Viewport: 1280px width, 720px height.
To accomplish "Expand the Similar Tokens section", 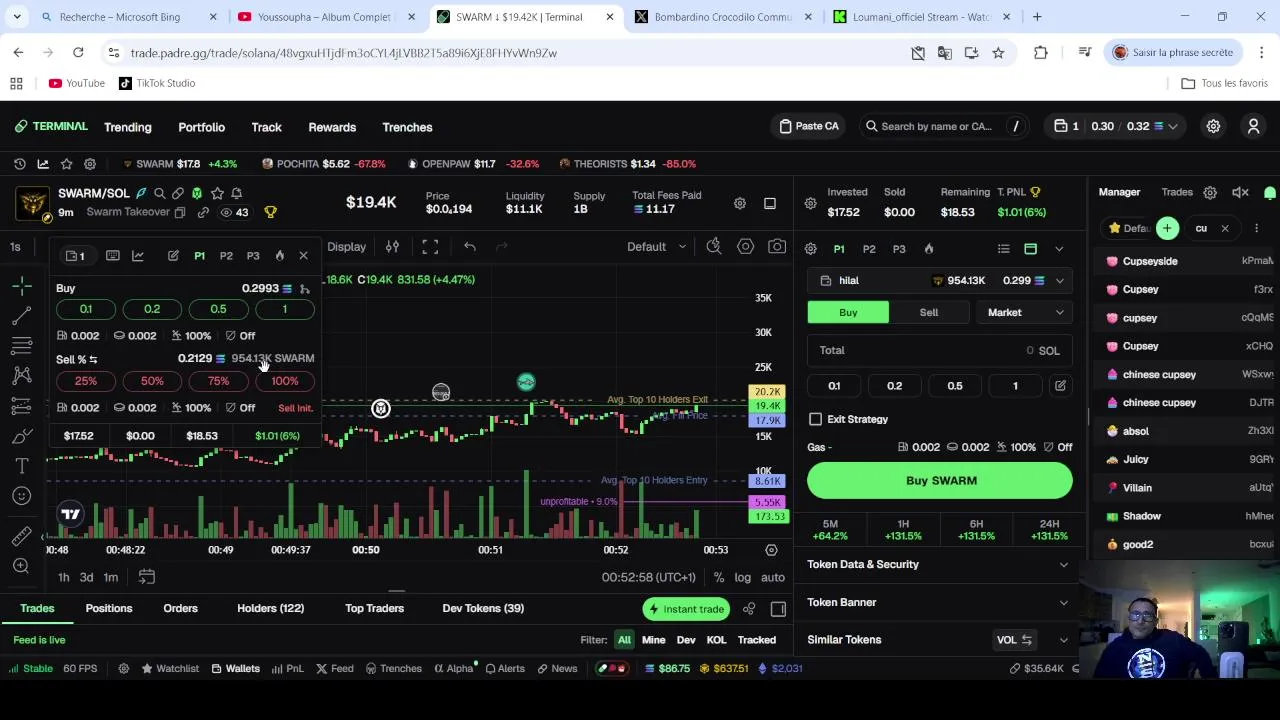I will tap(1063, 640).
